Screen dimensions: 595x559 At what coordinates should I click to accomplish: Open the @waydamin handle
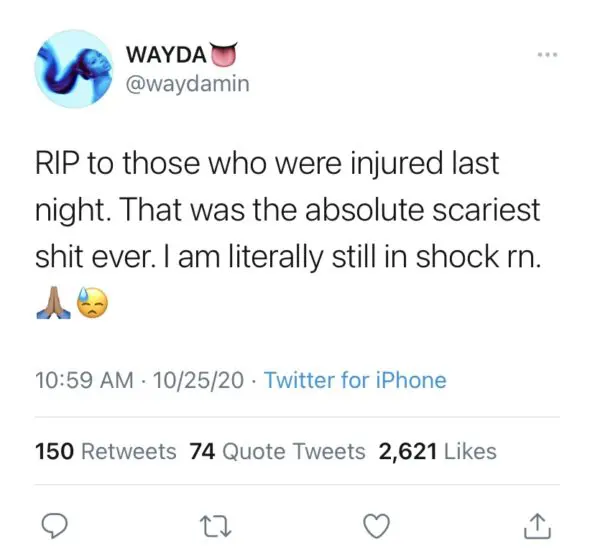[x=187, y=84]
